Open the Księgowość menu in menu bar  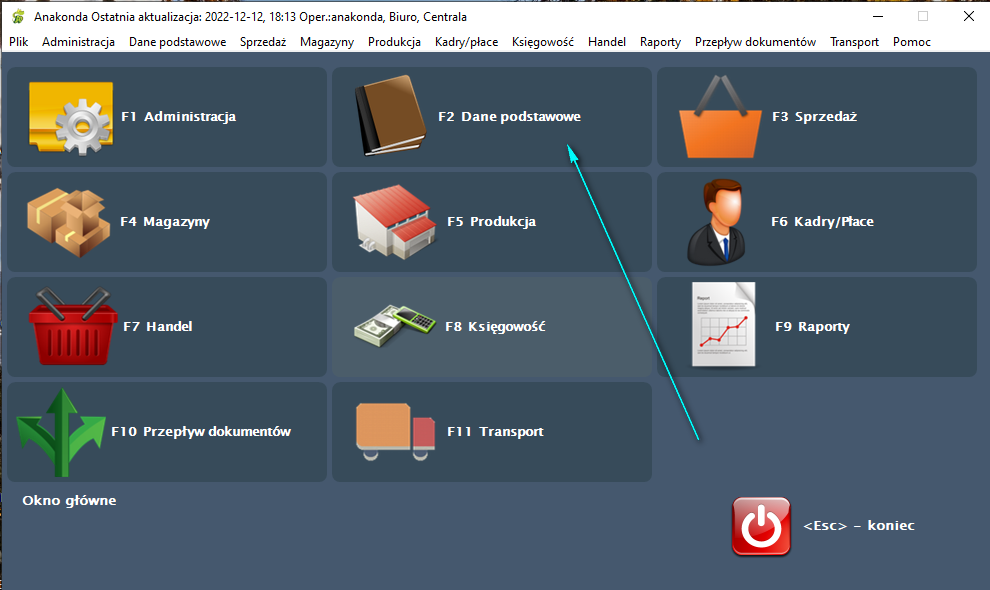(x=542, y=42)
